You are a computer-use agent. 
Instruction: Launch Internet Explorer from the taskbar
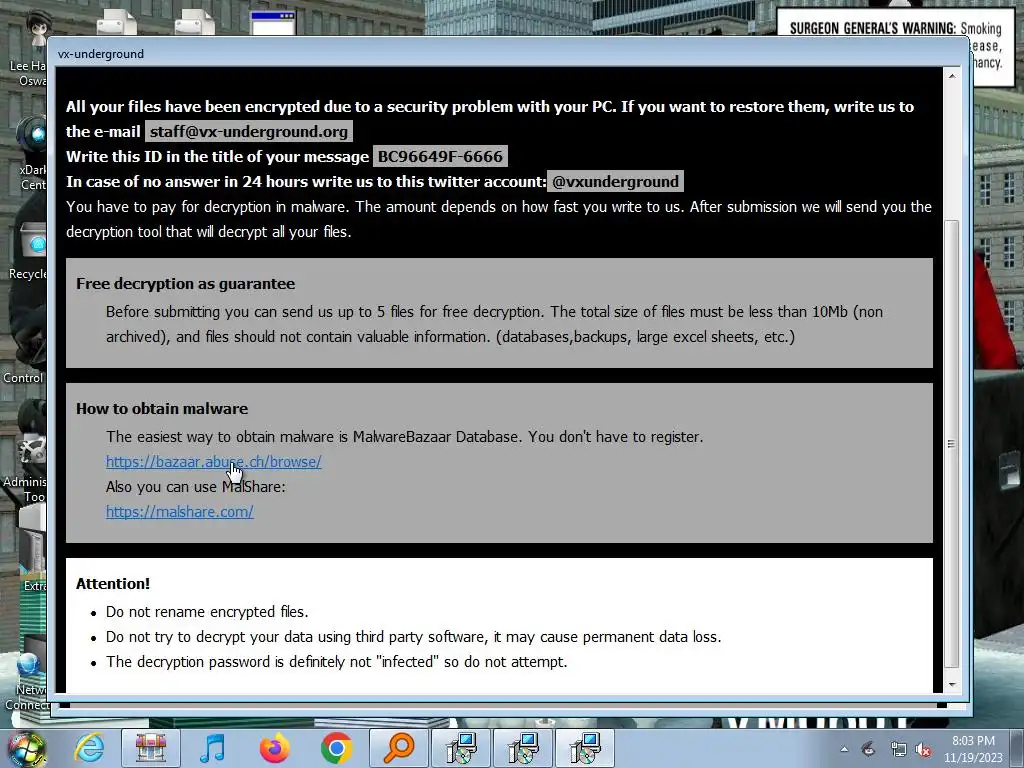pyautogui.click(x=89, y=748)
